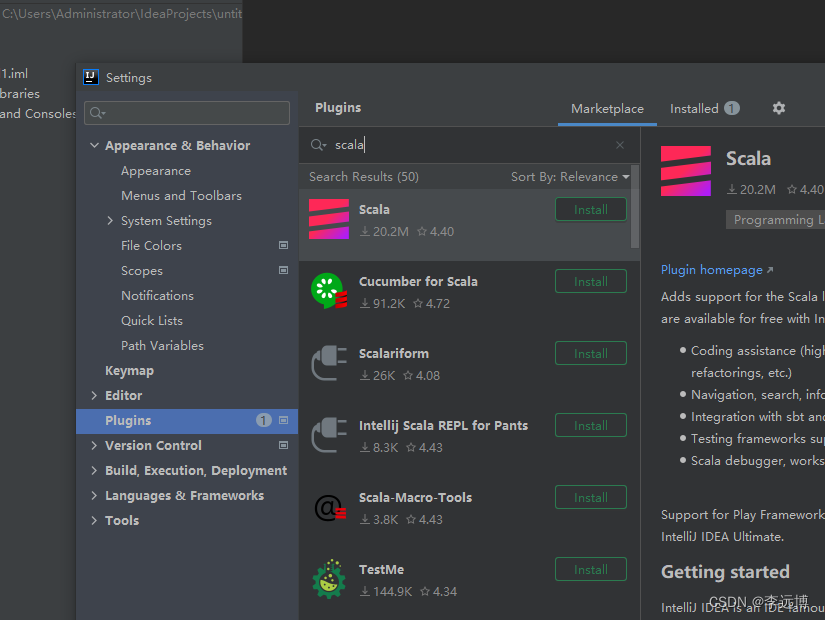Screen dimensions: 825x620
Task: Open the plugins gear settings menu
Action: (779, 108)
